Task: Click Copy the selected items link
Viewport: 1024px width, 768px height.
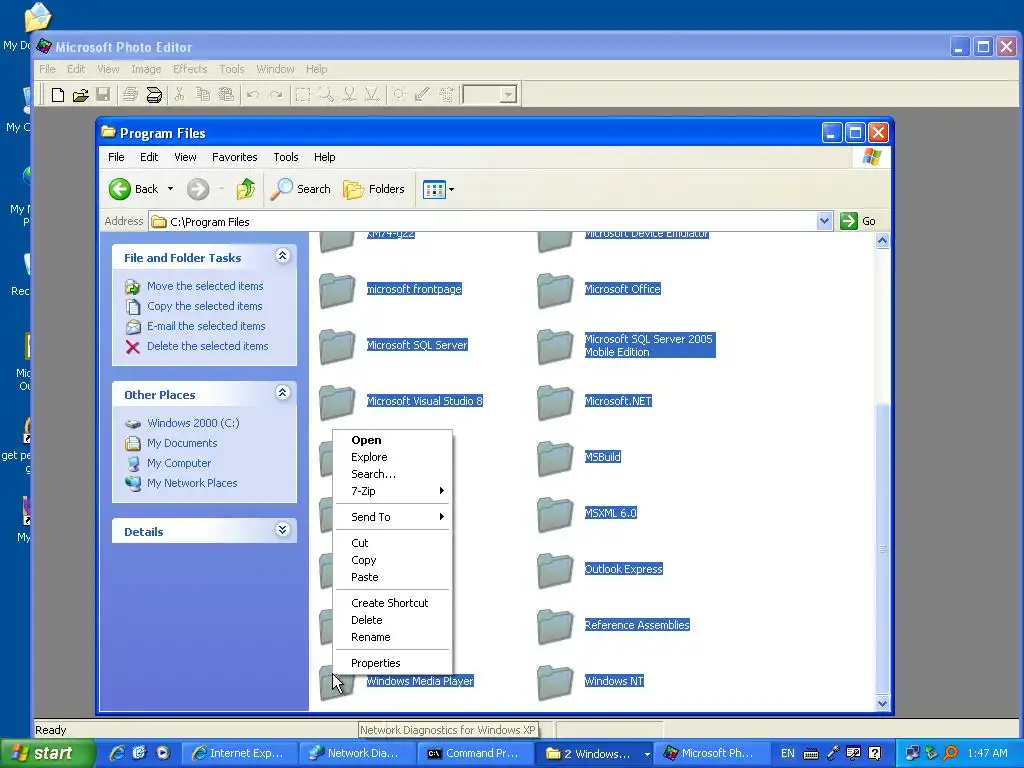Action: click(x=204, y=306)
